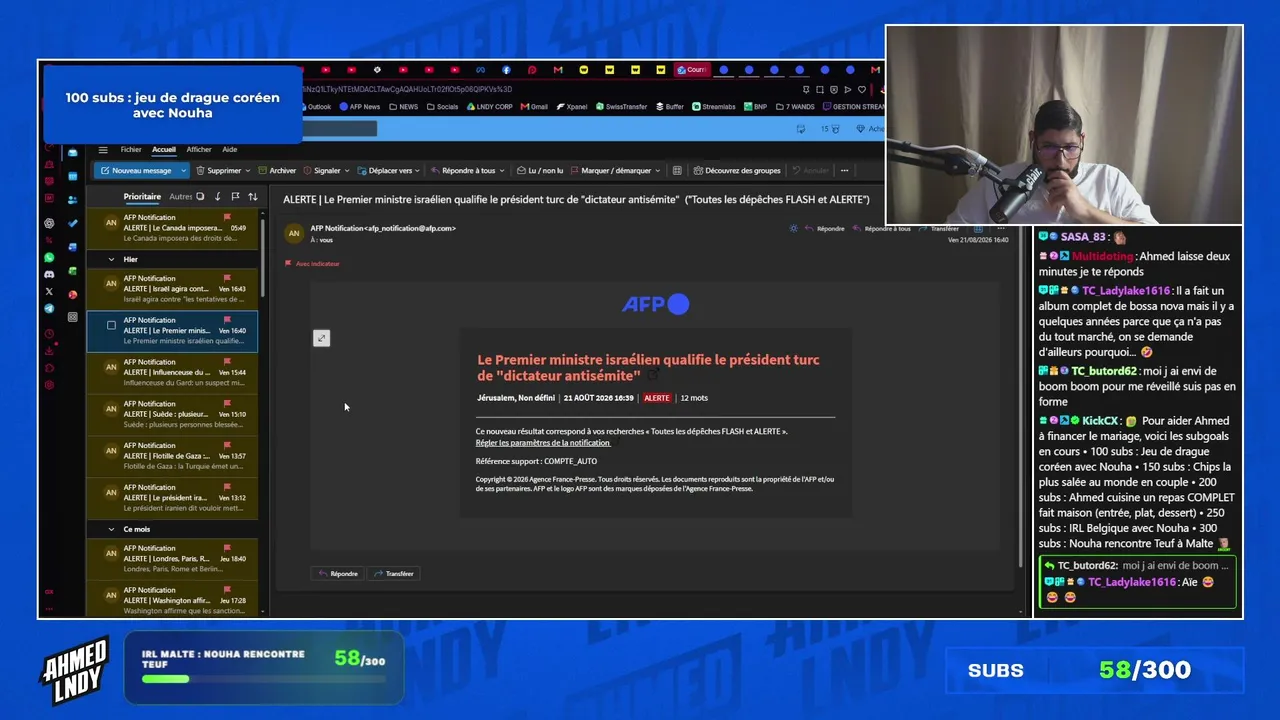
Task: Filter by flag icon in list header
Action: pyautogui.click(x=235, y=197)
